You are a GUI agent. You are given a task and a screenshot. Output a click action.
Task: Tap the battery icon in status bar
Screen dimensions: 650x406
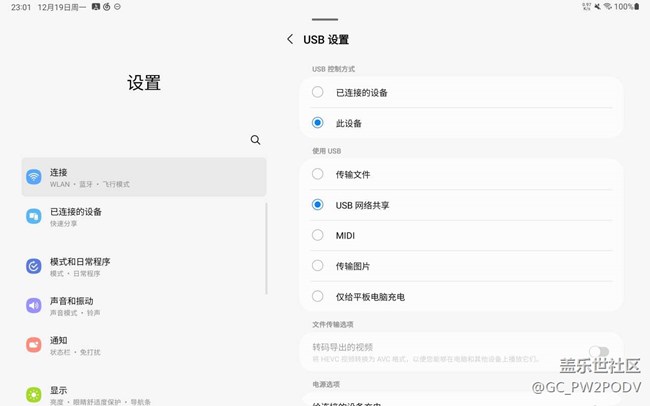click(x=637, y=6)
